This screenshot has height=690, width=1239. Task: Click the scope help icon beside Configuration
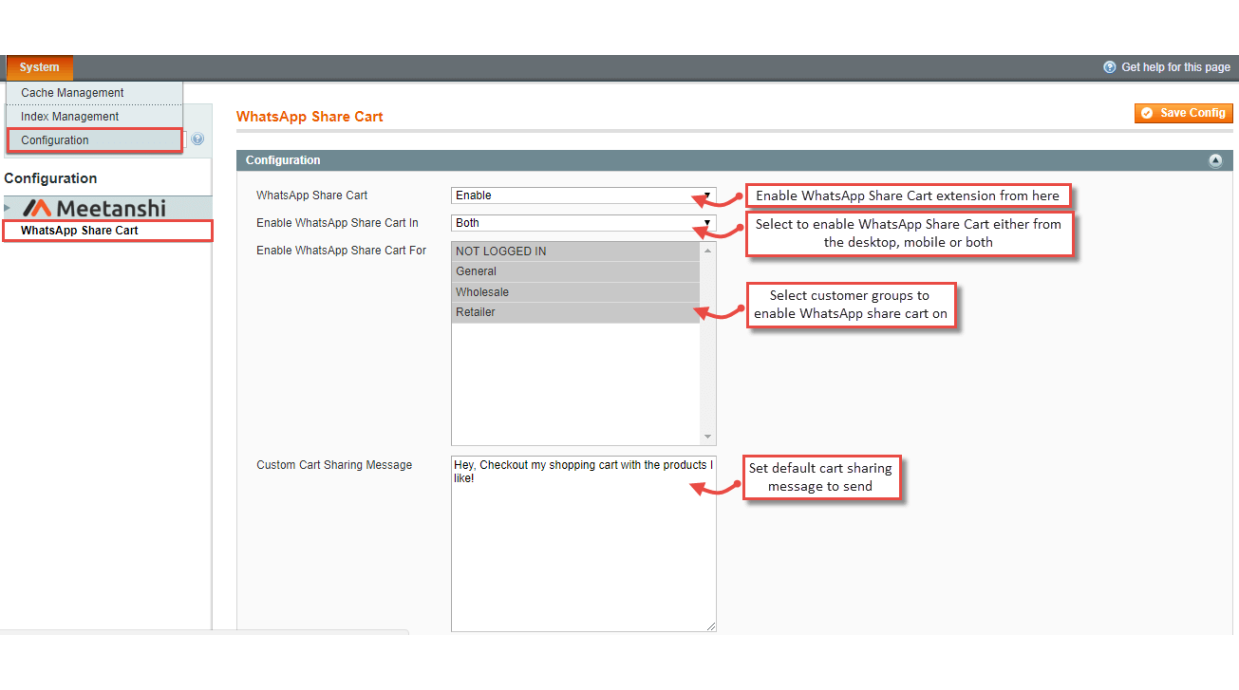point(198,140)
